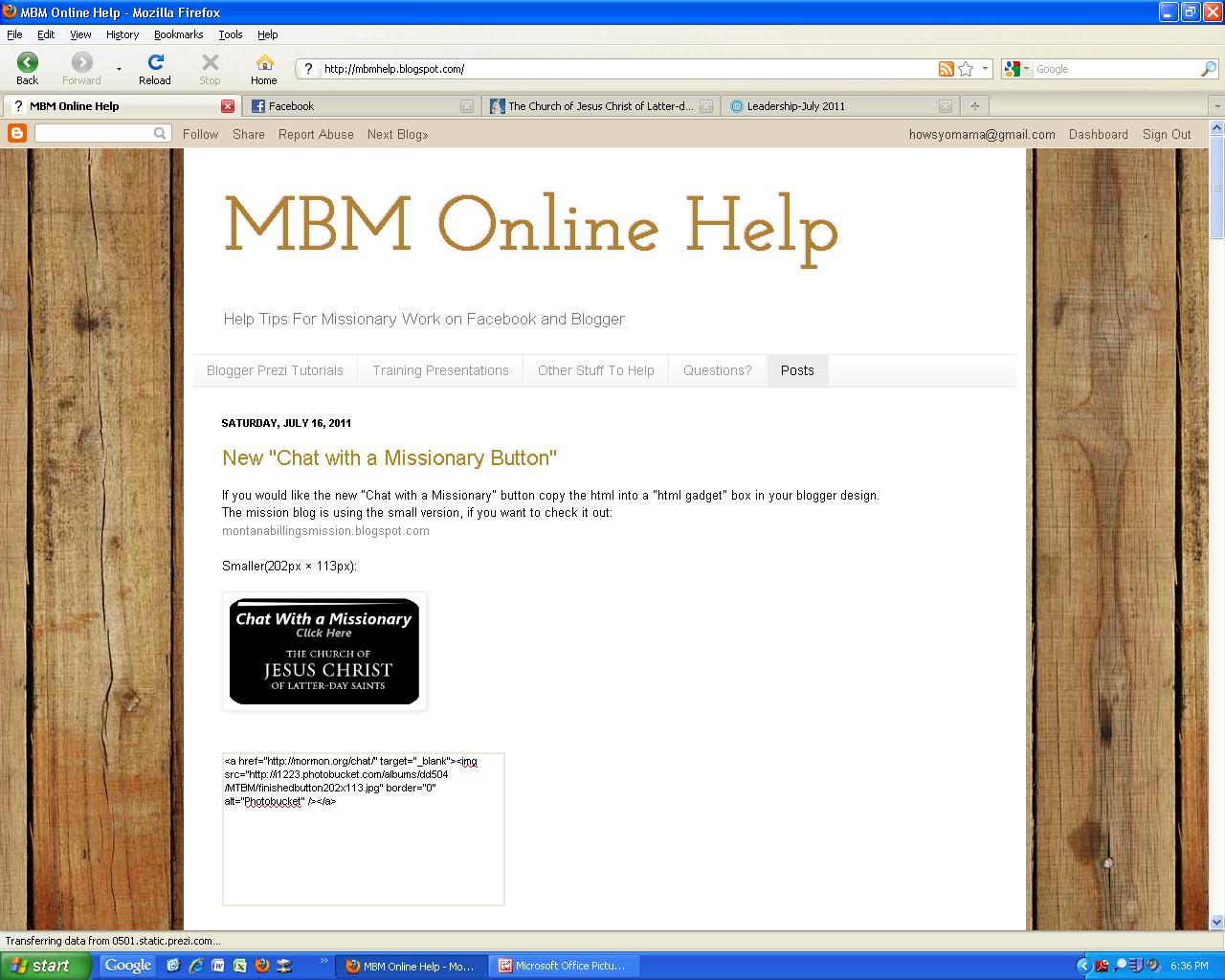Switch to Church of Jesus Christ tab
This screenshot has height=980, width=1225.
click(x=600, y=106)
